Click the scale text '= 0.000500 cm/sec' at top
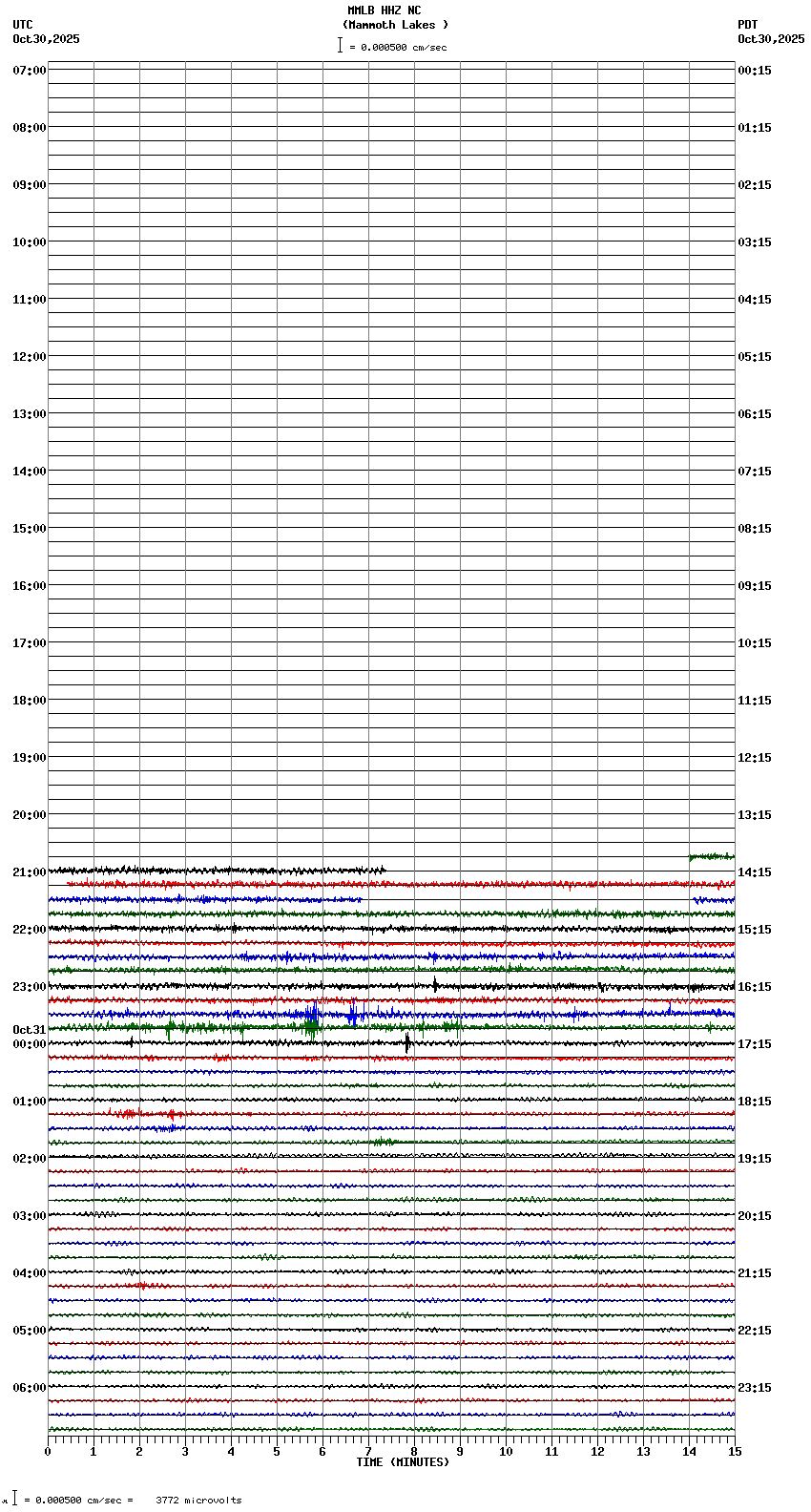Image resolution: width=811 pixels, height=1512 pixels. (398, 47)
